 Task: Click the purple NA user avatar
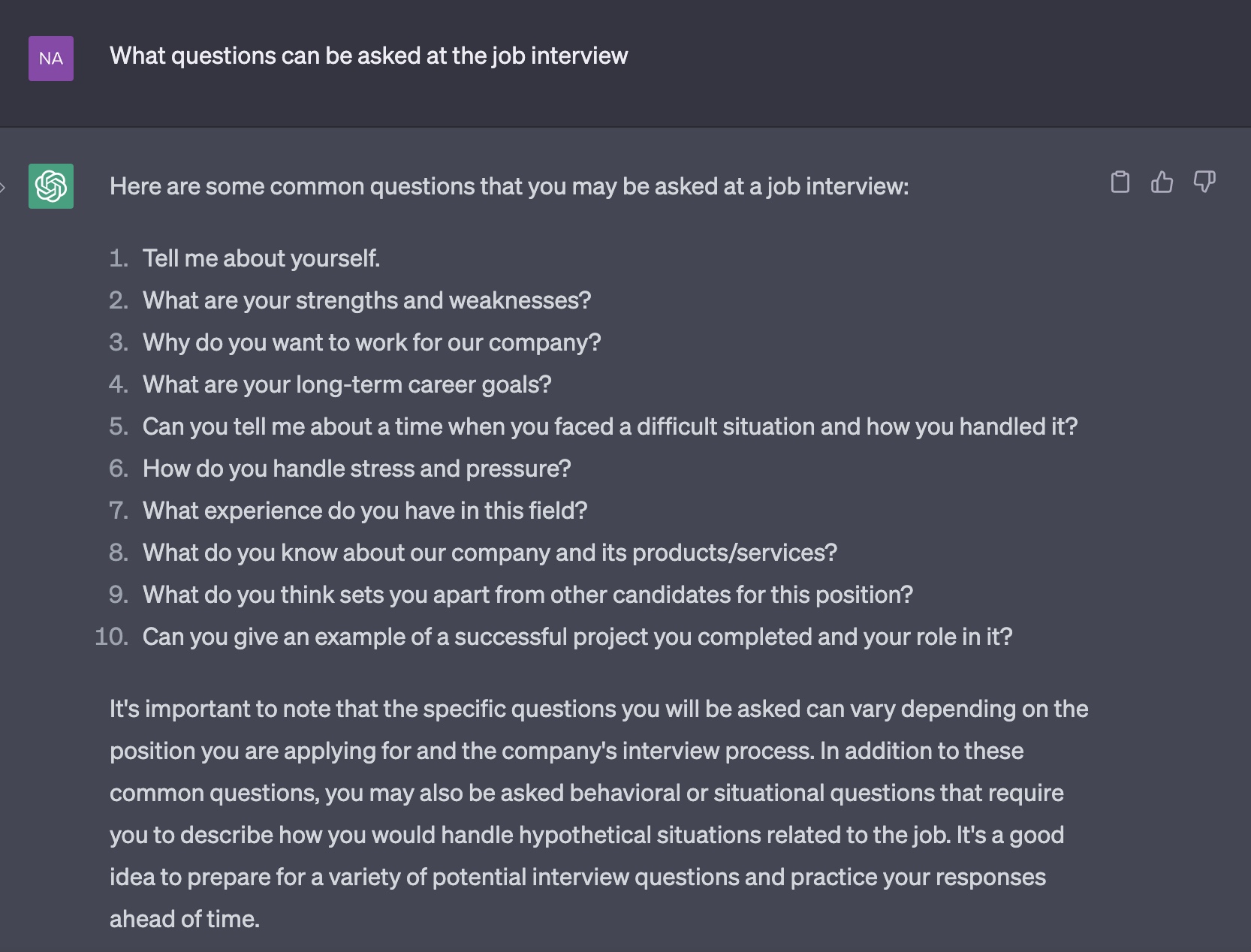(51, 59)
